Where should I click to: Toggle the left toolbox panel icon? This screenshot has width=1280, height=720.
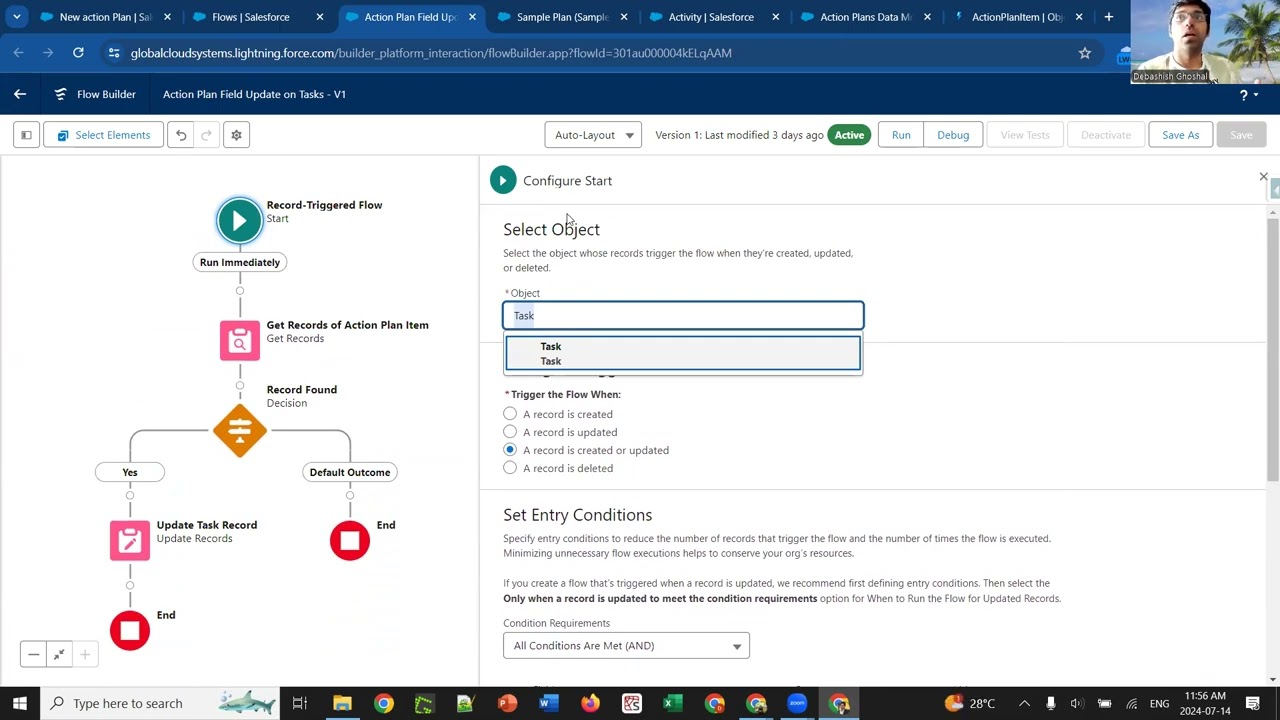27,135
